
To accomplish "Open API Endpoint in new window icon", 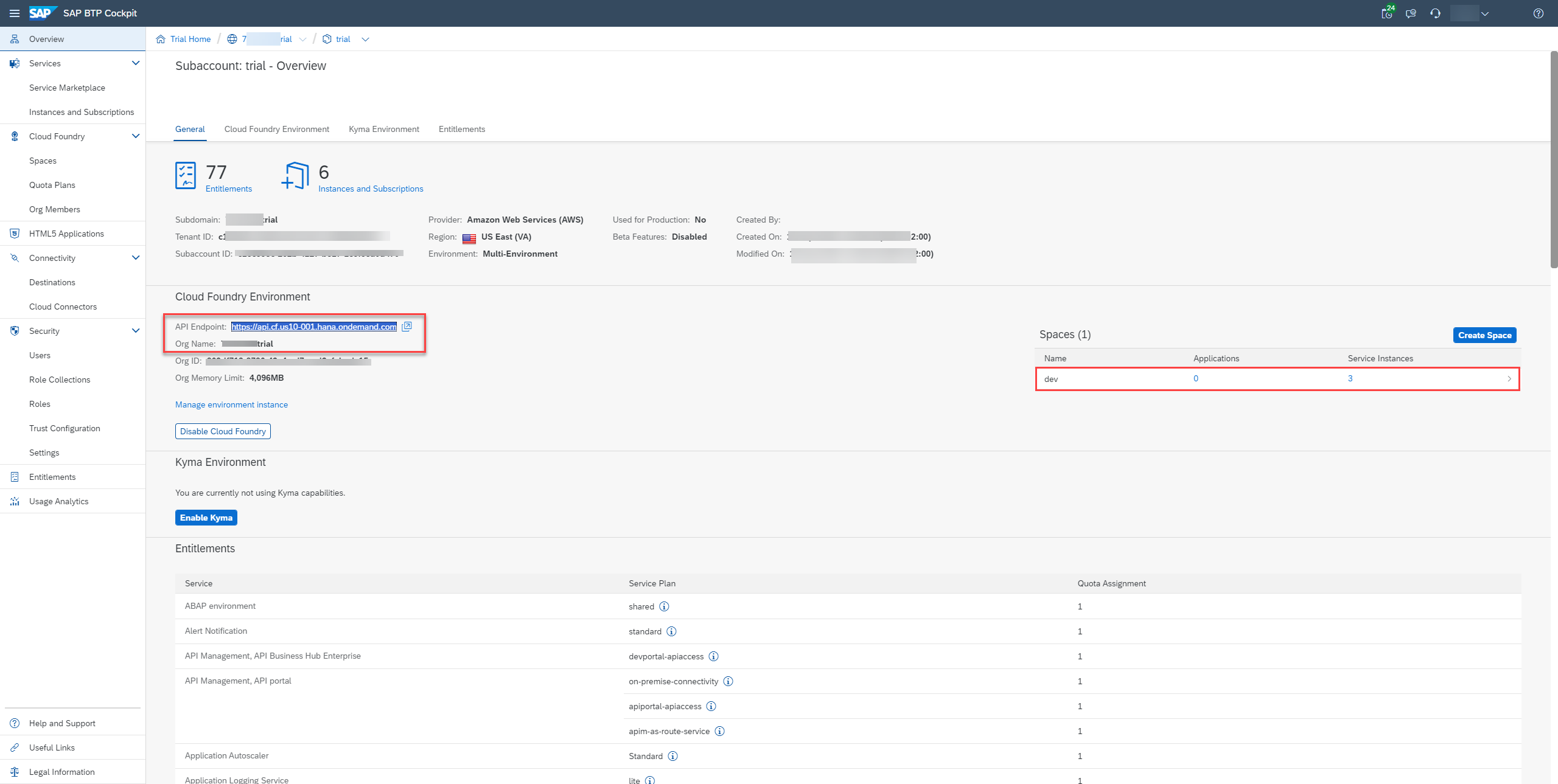I will 407,327.
